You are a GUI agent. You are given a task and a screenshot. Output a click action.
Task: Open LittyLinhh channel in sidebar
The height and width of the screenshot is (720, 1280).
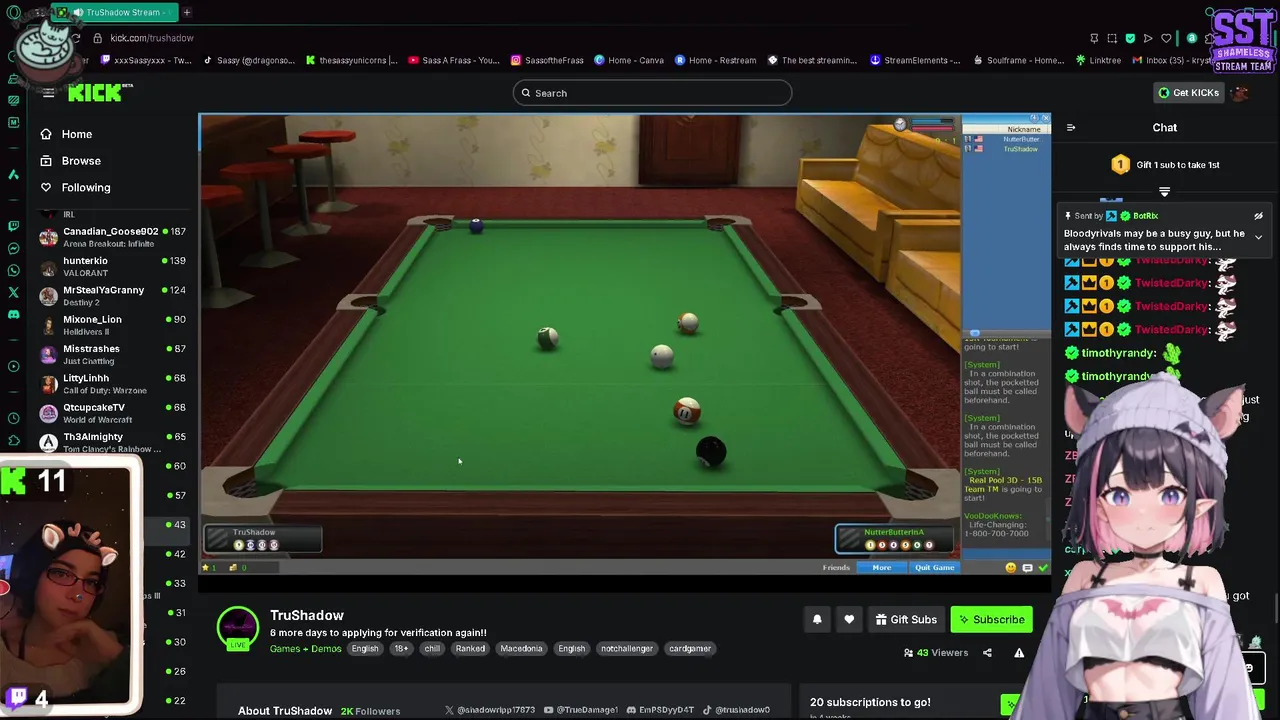point(112,384)
